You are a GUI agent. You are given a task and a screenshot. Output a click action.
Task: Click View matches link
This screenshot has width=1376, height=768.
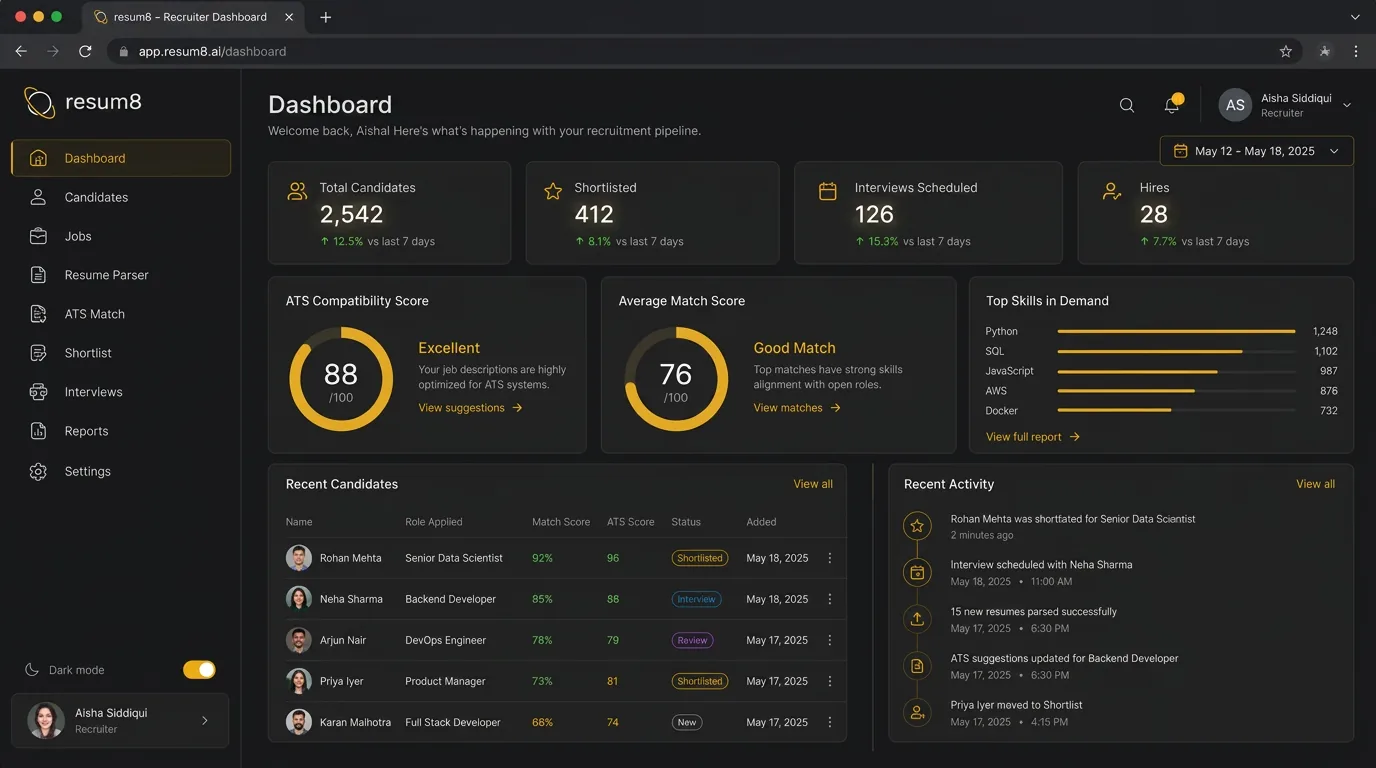(x=797, y=408)
